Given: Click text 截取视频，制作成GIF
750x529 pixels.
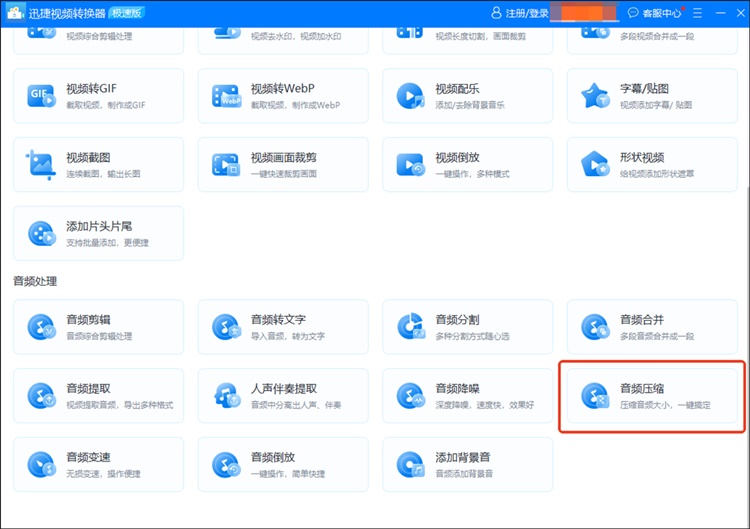Looking at the screenshot, I should tap(105, 105).
